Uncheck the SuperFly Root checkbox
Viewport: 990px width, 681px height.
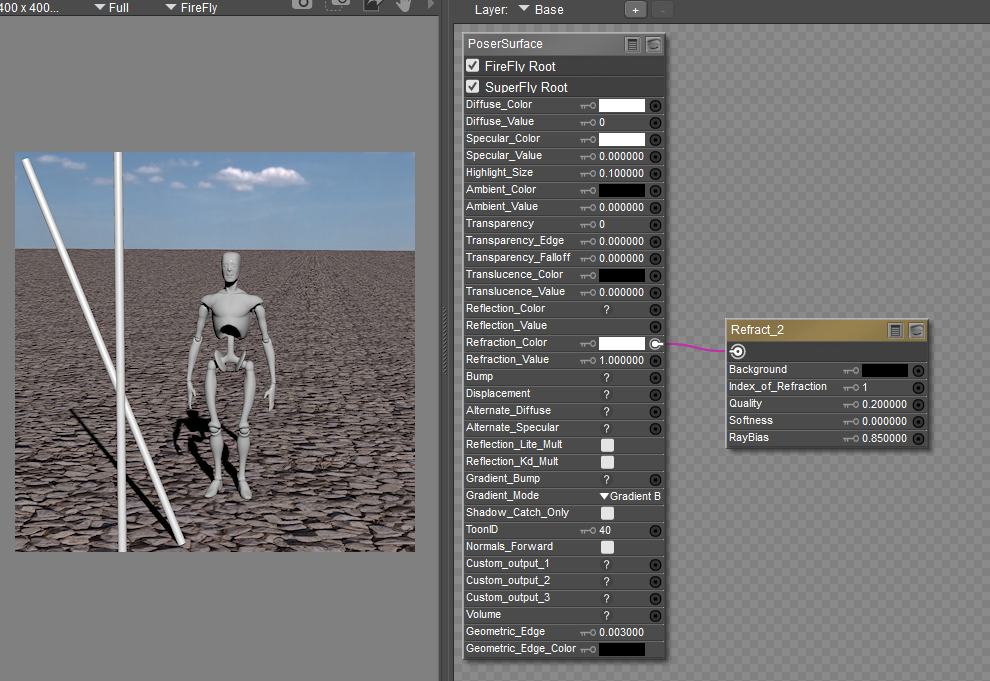click(x=473, y=87)
